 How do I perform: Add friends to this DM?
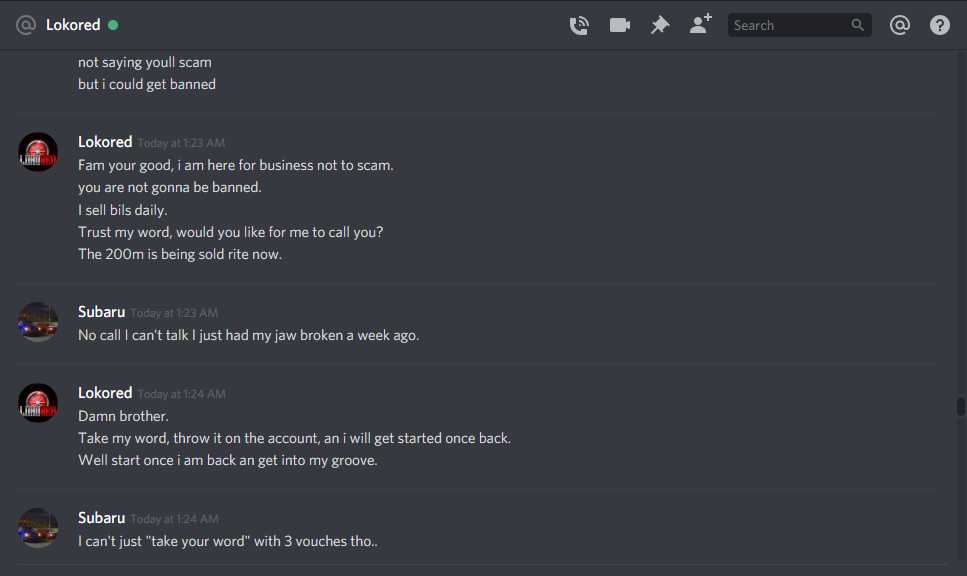[x=700, y=25]
